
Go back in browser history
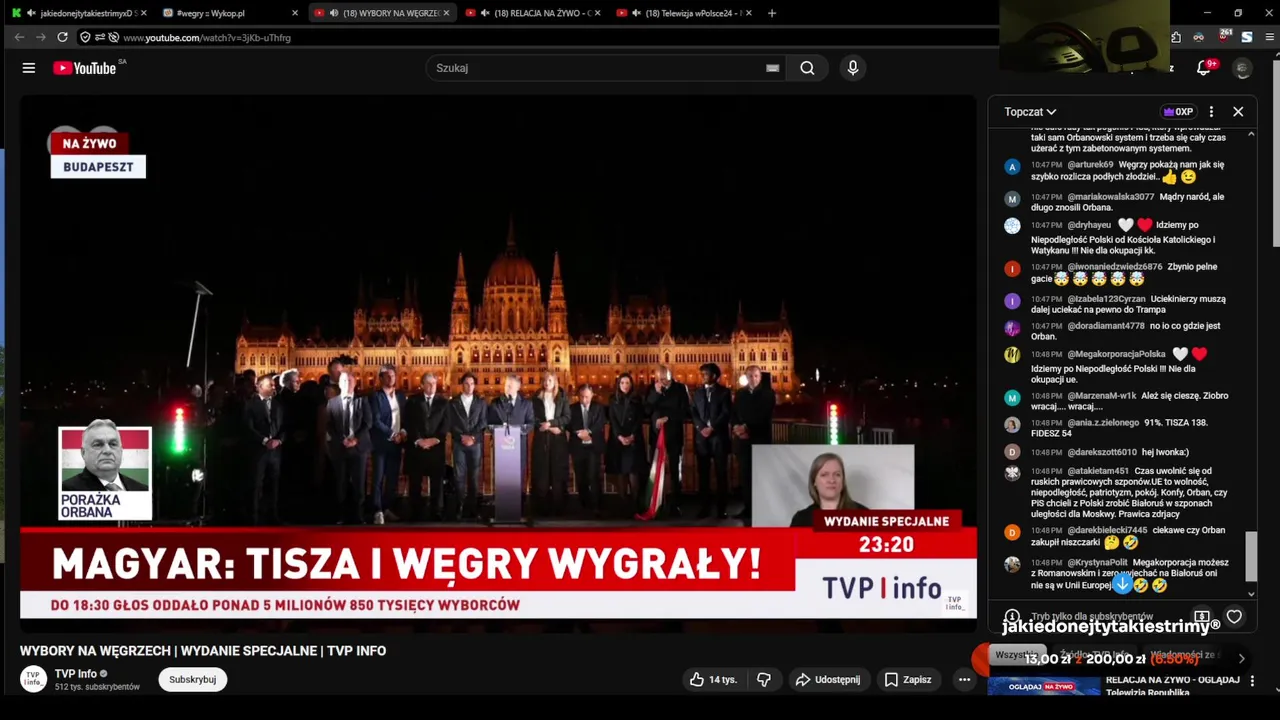[19, 37]
